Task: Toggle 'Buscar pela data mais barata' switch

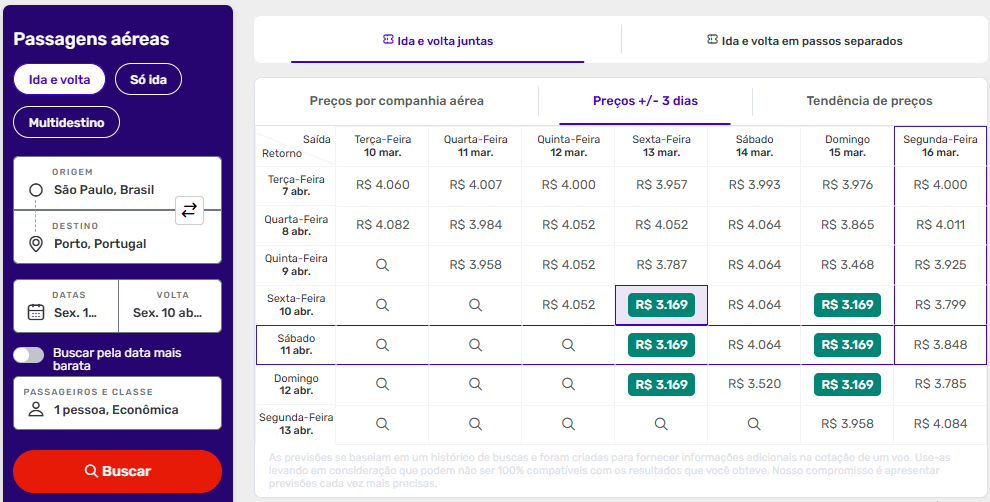Action: 29,355
